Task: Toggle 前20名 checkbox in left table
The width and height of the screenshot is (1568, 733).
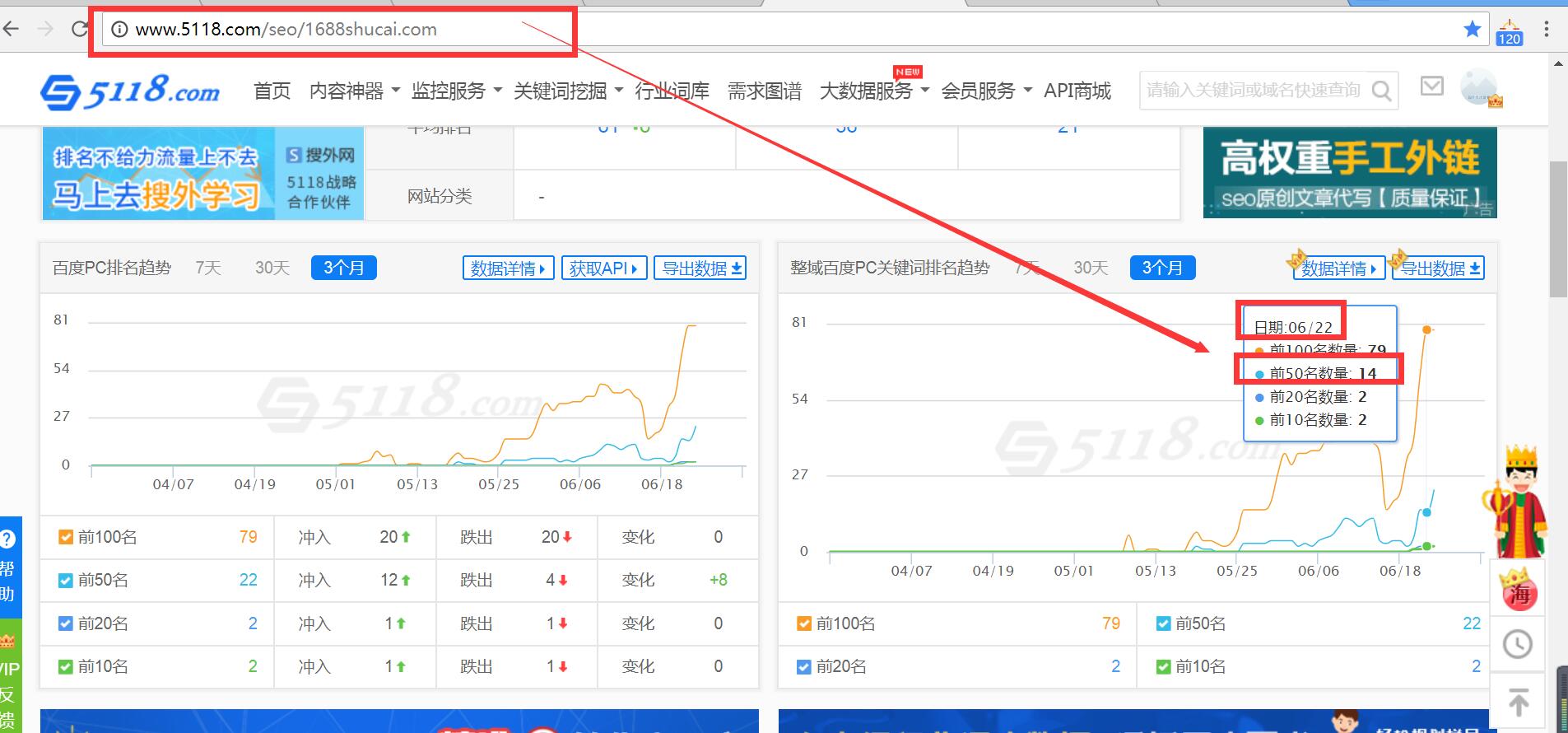Action: click(x=66, y=624)
